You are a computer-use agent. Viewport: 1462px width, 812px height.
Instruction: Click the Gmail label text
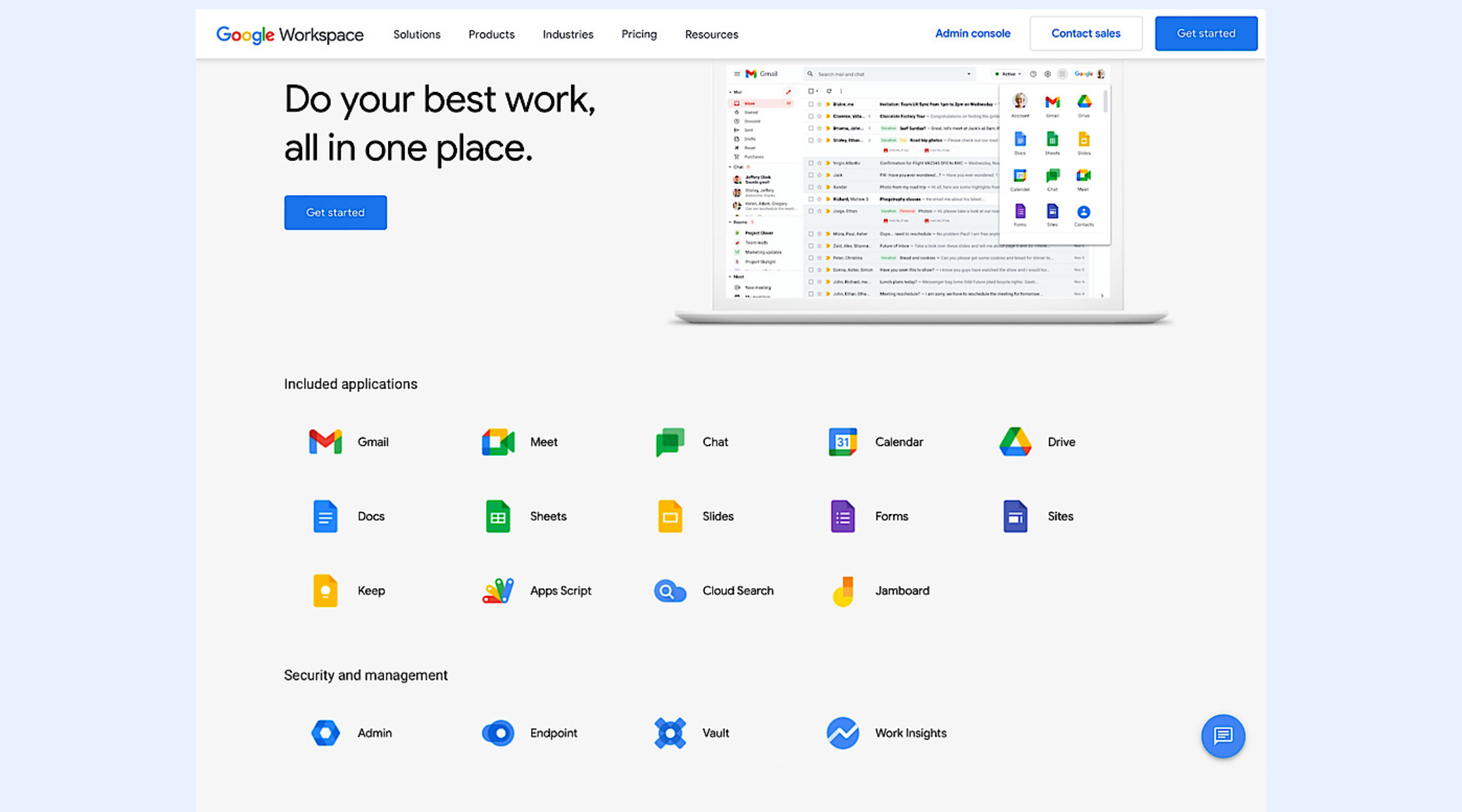(x=373, y=442)
